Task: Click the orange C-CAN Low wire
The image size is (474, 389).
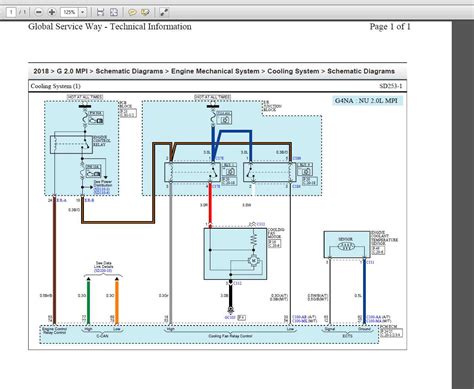Action: click(x=117, y=301)
